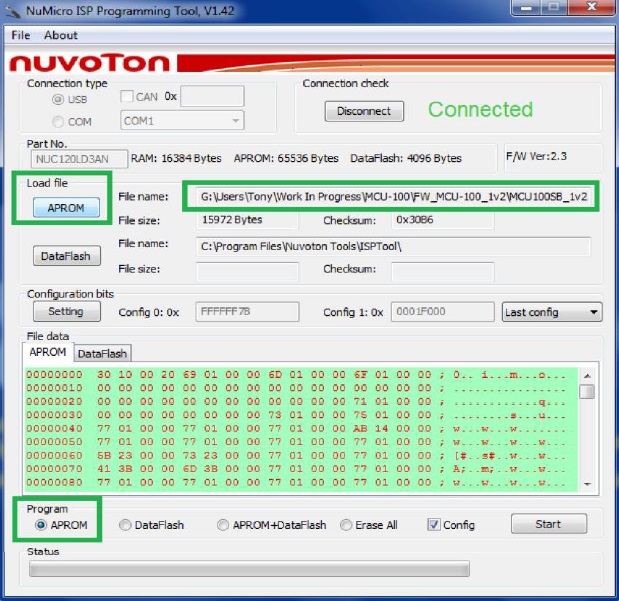This screenshot has width=619, height=601.
Task: Click the hex view scrollbar thumb
Action: pos(587,392)
